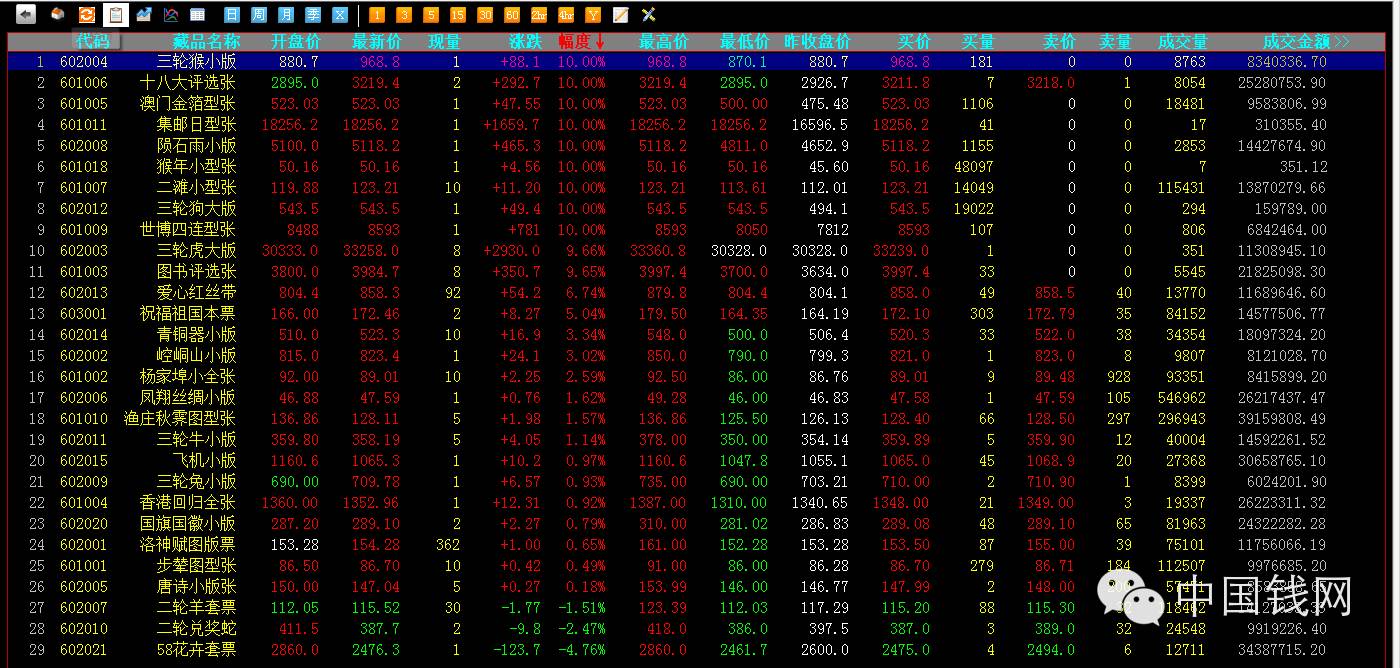Click code 601004 in the list
The height and width of the screenshot is (668, 1400).
click(x=84, y=502)
